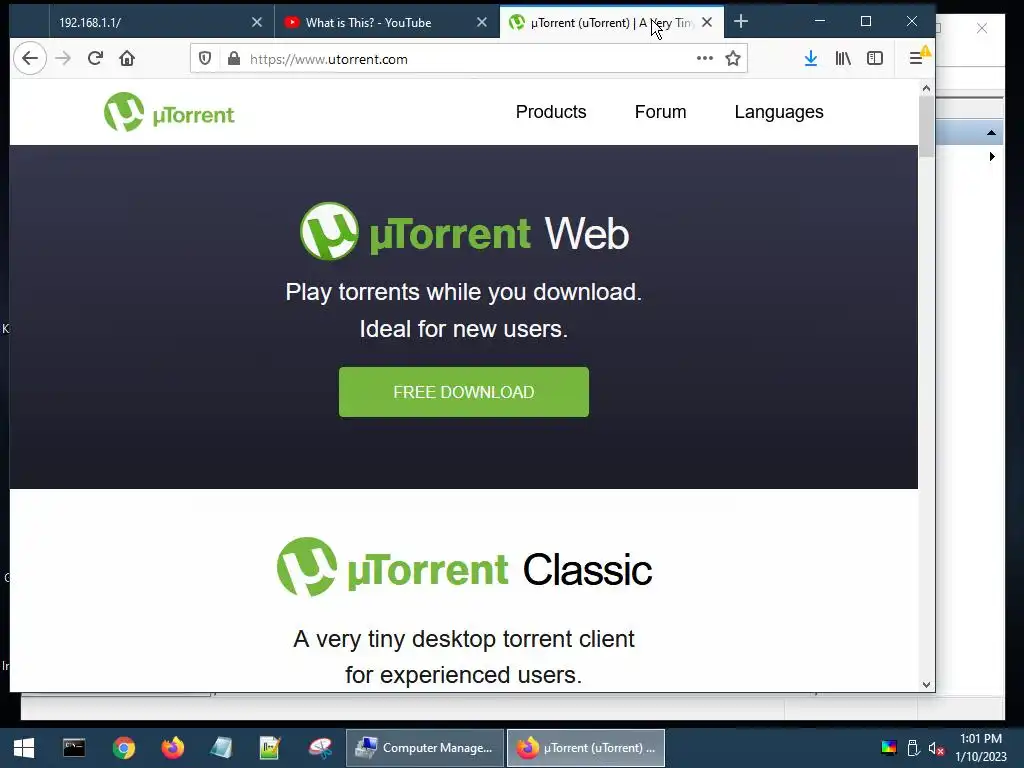This screenshot has height=768, width=1024.
Task: Click the µTorrent logo in header
Action: (169, 112)
